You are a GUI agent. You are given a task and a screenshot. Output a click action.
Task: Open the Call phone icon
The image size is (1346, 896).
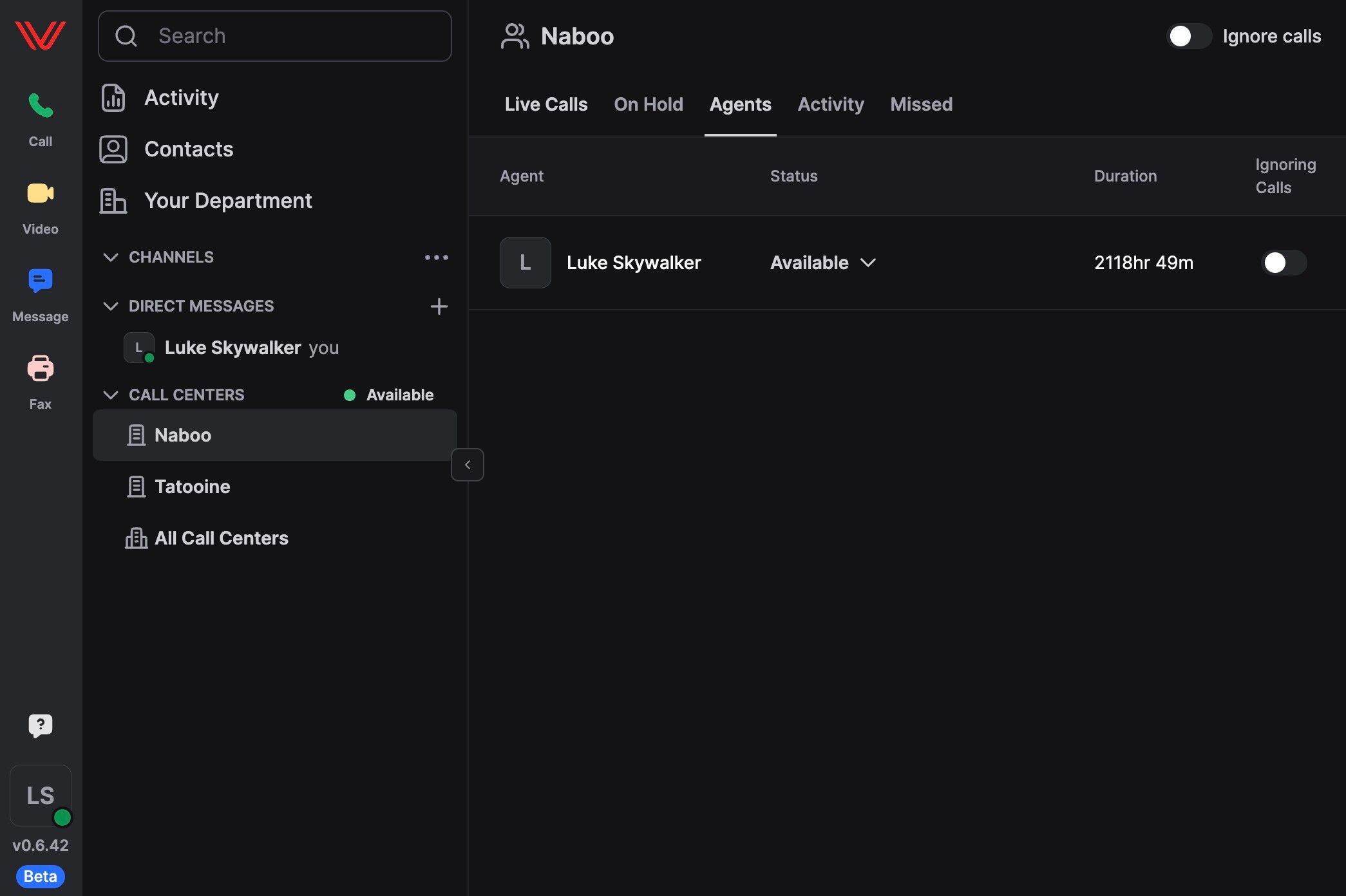(40, 107)
